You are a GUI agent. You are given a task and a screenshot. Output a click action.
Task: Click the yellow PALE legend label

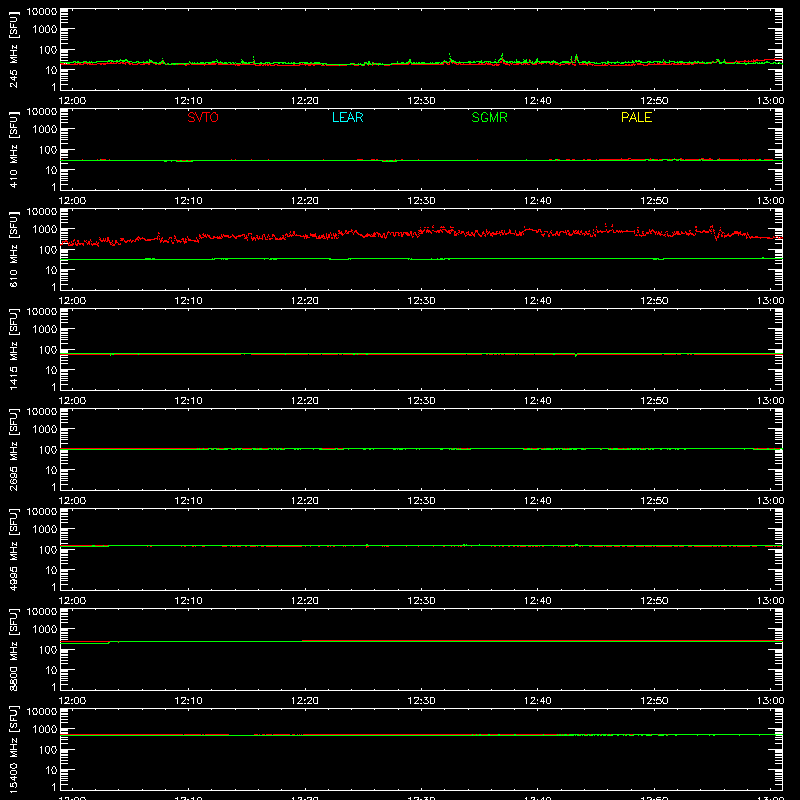pyautogui.click(x=636, y=117)
